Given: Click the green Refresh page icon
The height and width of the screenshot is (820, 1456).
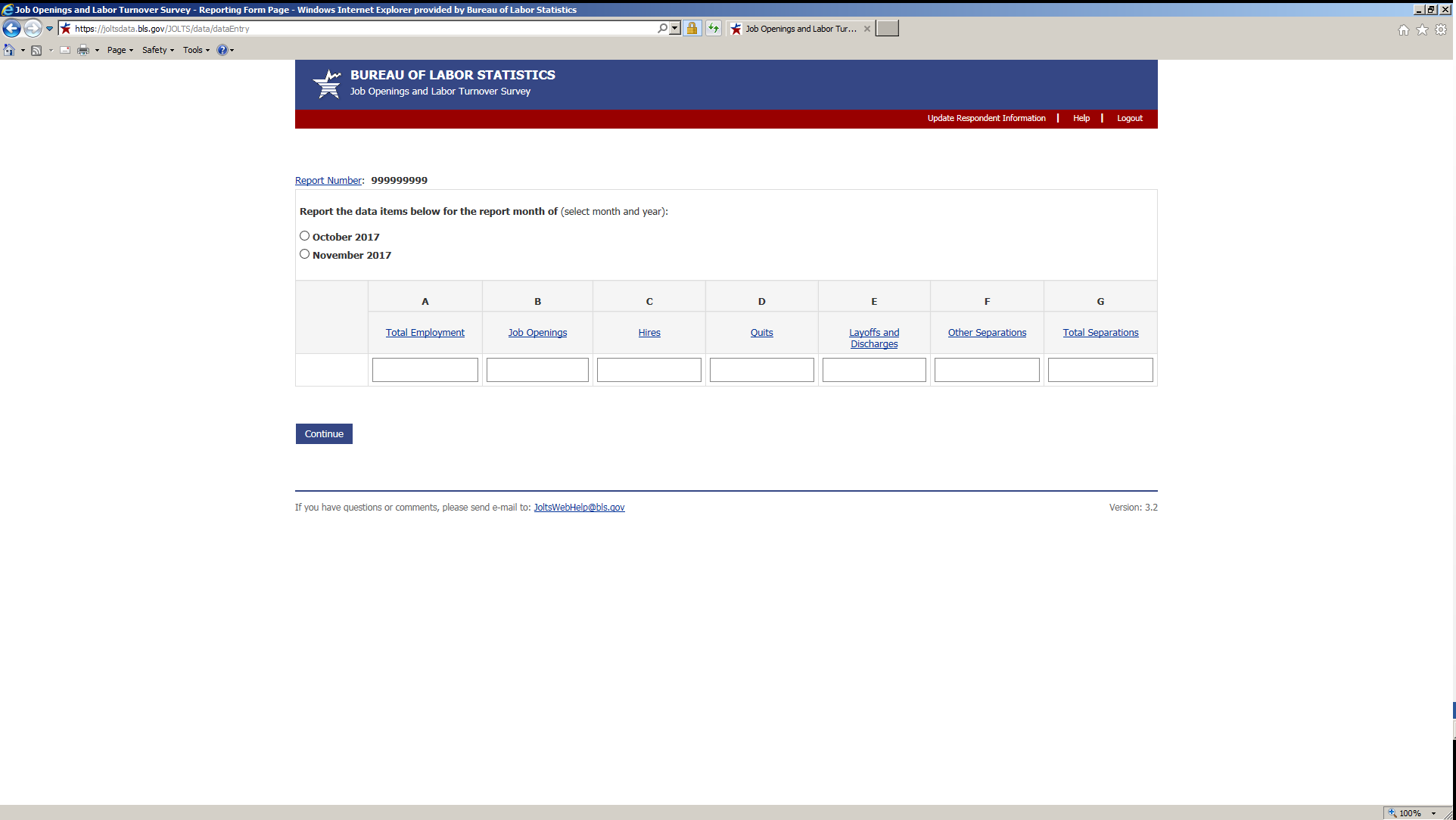Looking at the screenshot, I should 713,29.
